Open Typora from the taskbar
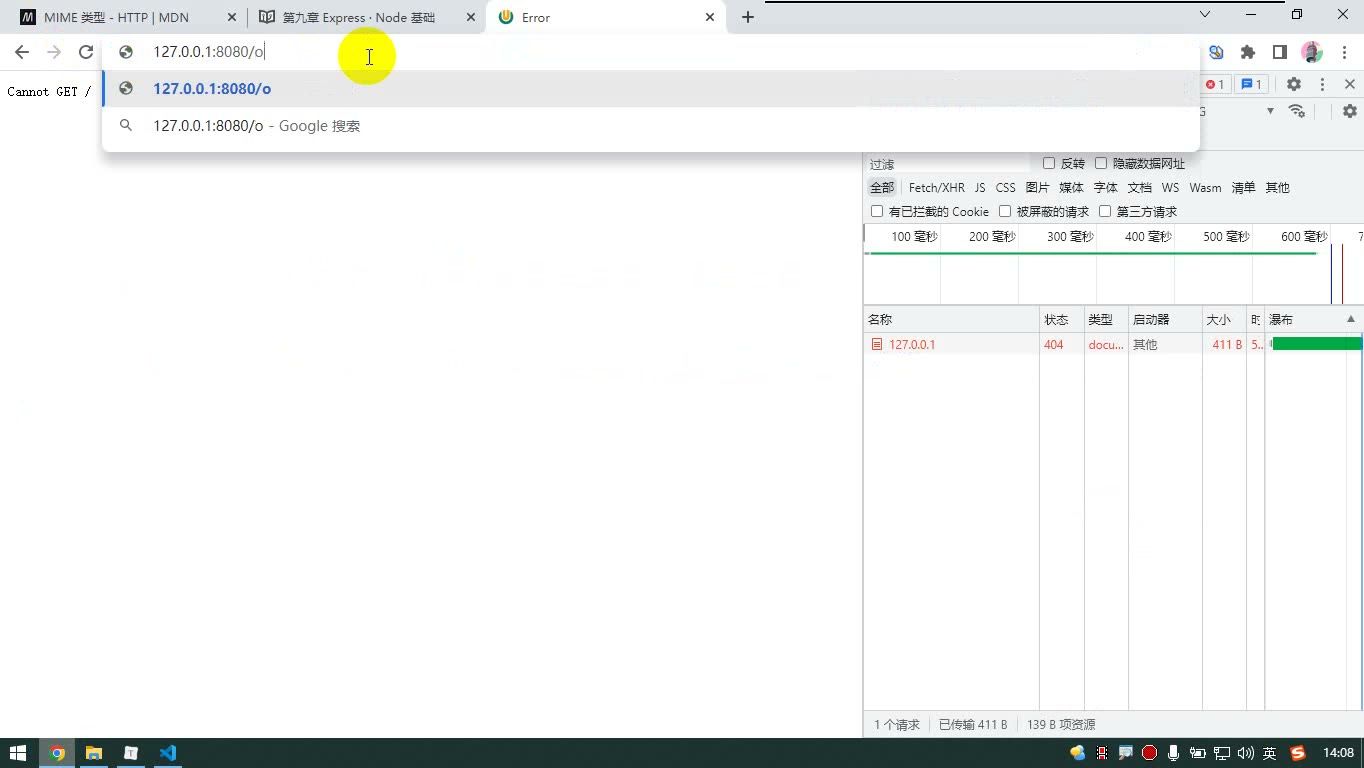This screenshot has height=768, width=1364. click(131, 753)
